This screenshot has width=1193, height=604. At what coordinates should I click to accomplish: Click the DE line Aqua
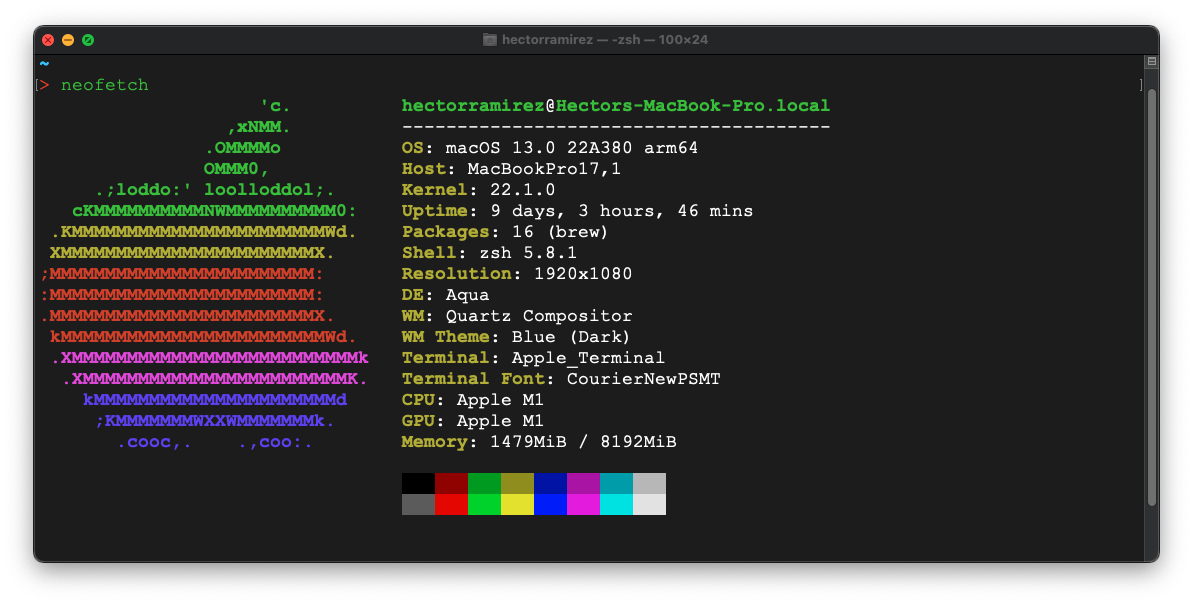tap(445, 295)
